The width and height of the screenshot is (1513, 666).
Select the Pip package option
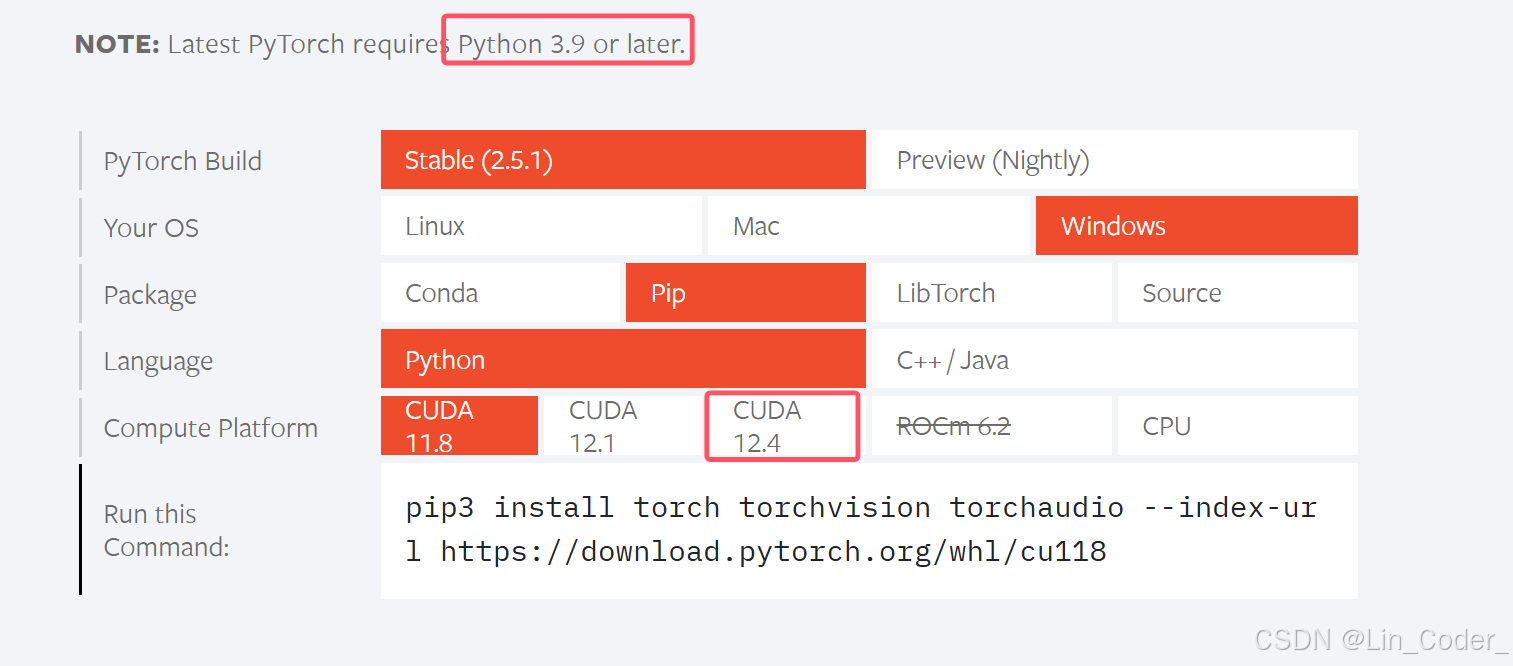pyautogui.click(x=746, y=293)
